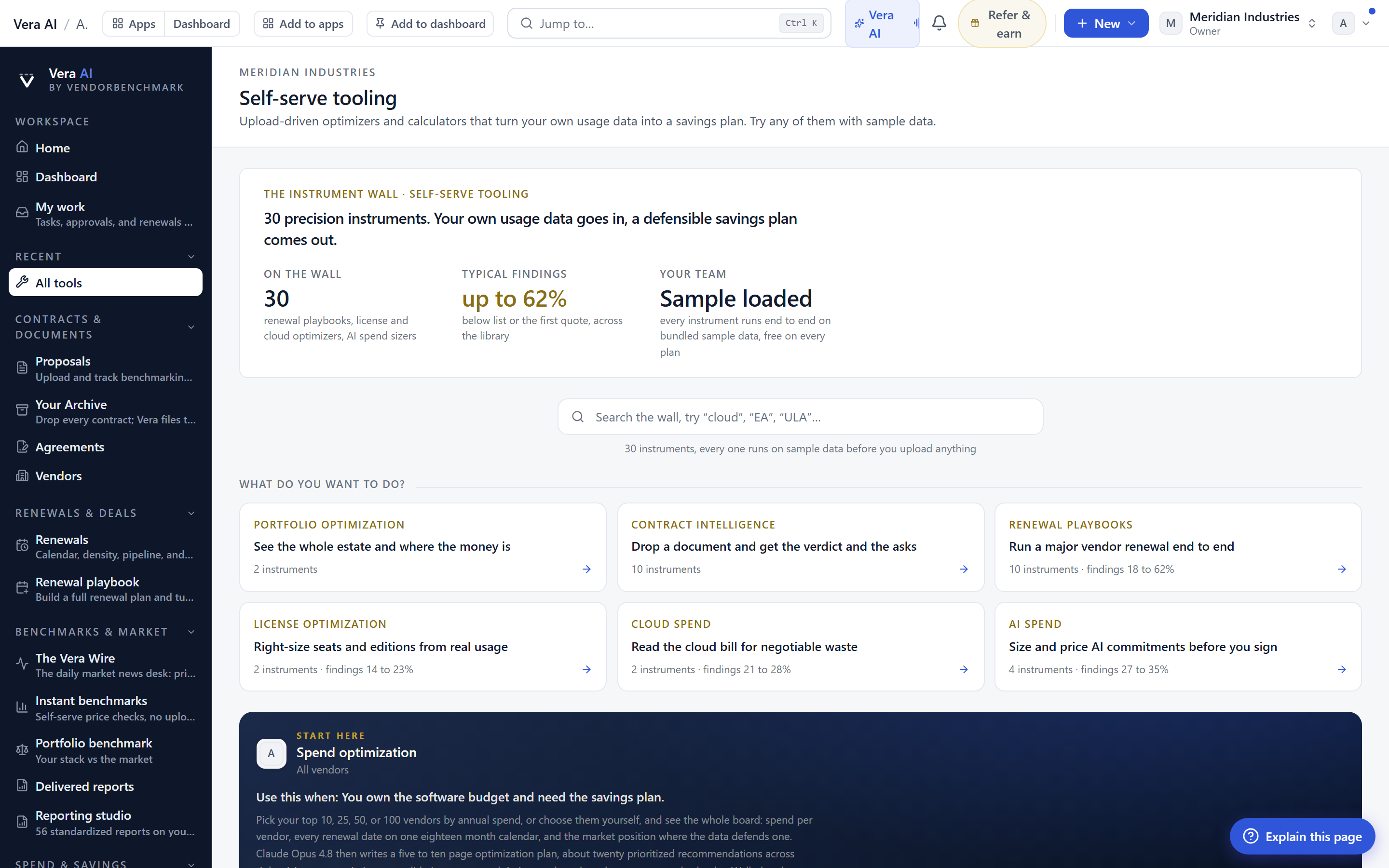Click the Explain this page button

pos(1302,836)
